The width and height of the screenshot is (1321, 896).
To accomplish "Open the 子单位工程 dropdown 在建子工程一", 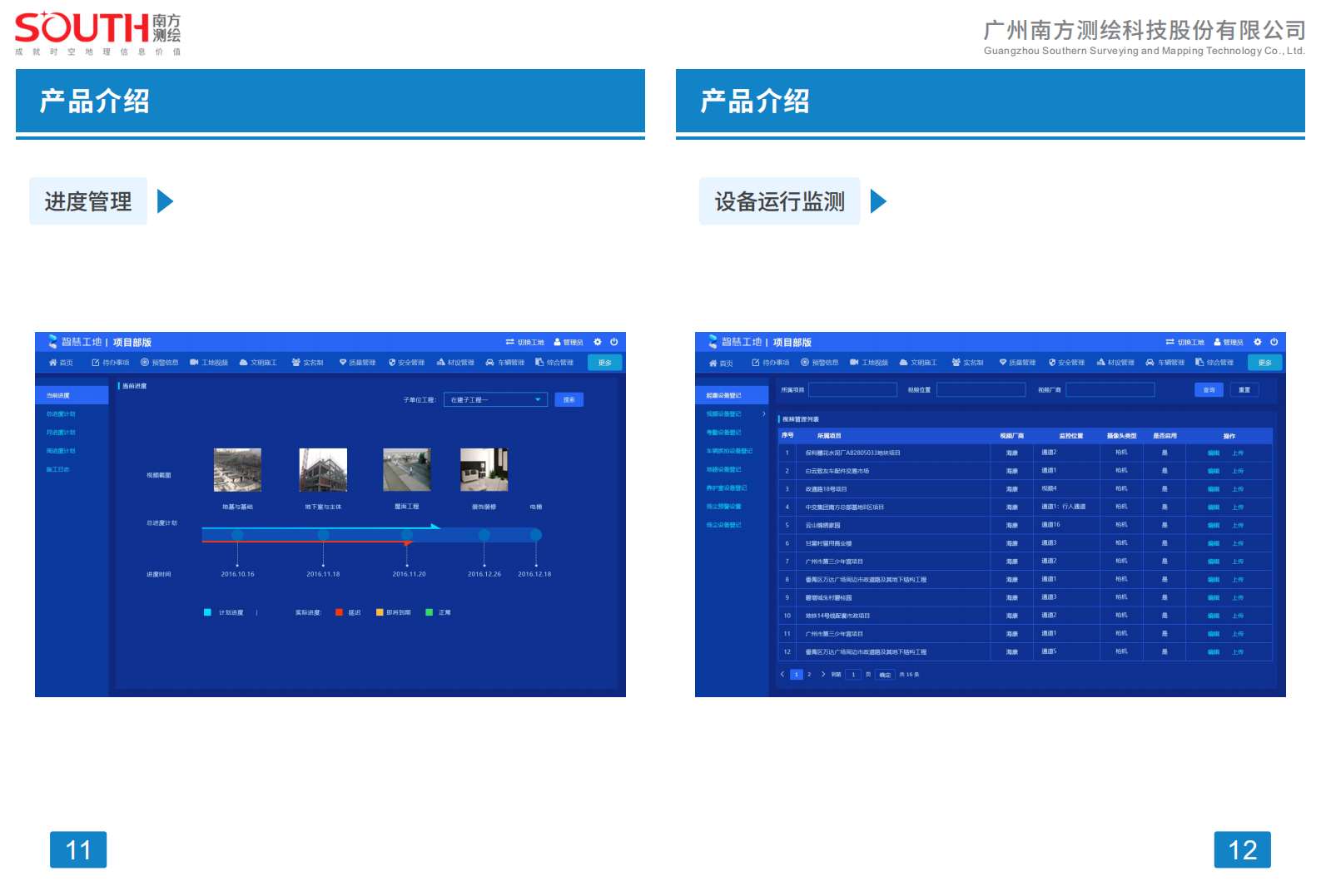I will pos(495,400).
